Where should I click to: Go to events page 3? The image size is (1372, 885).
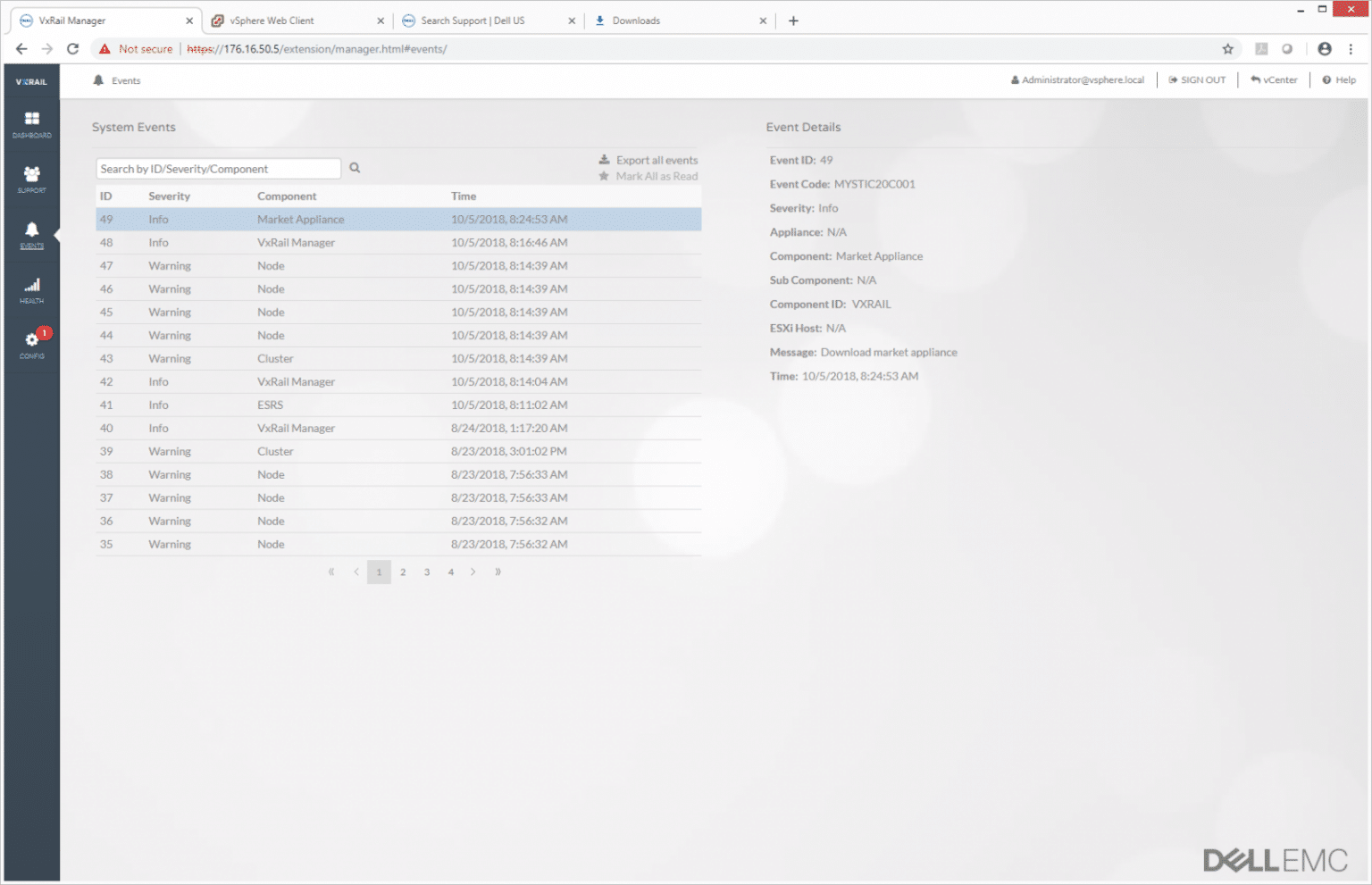coord(427,572)
